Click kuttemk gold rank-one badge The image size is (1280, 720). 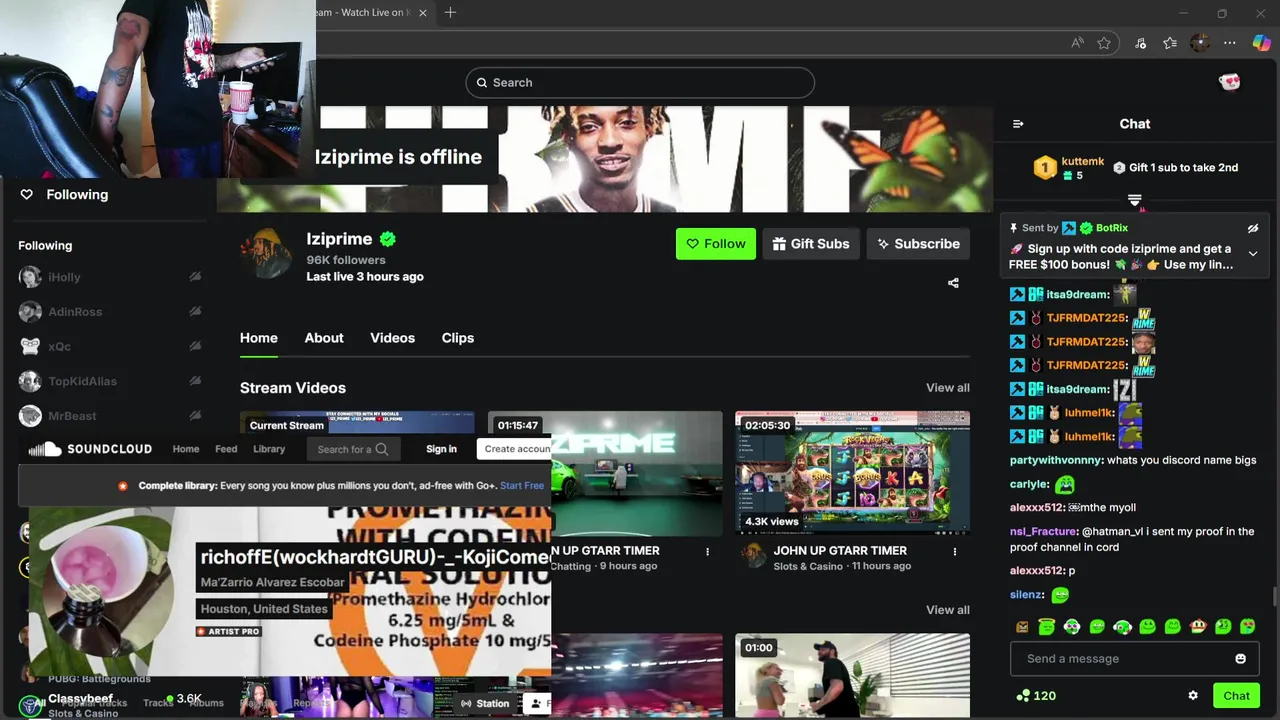click(x=1045, y=168)
